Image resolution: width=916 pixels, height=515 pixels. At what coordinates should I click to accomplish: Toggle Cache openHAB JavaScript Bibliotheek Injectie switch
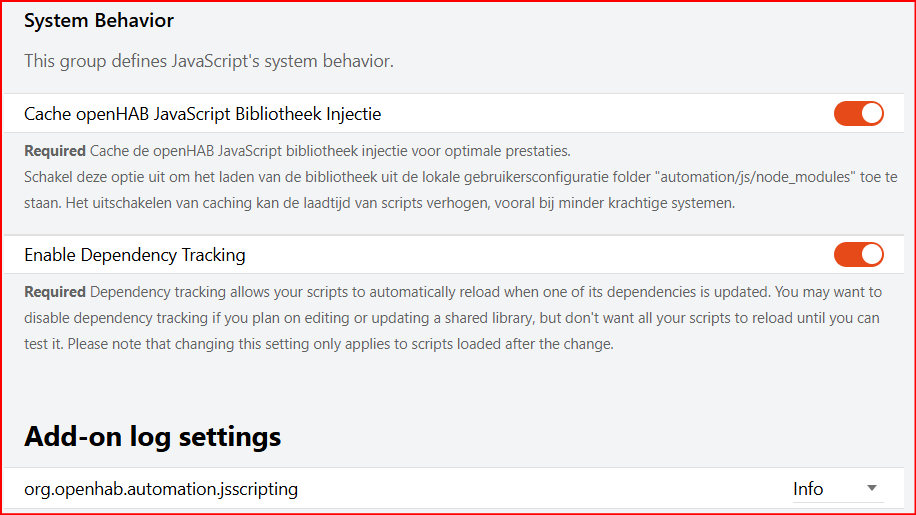858,114
